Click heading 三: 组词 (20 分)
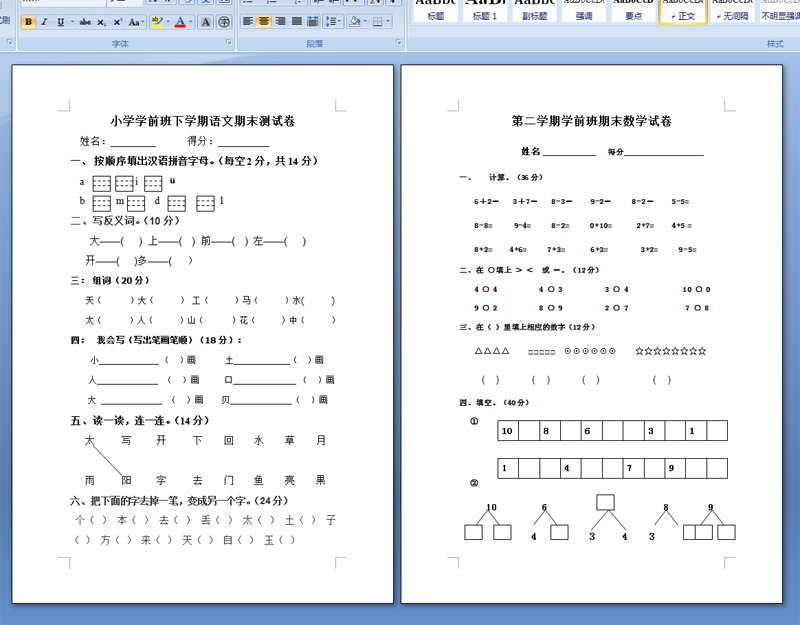The width and height of the screenshot is (800, 625). pyautogui.click(x=110, y=280)
